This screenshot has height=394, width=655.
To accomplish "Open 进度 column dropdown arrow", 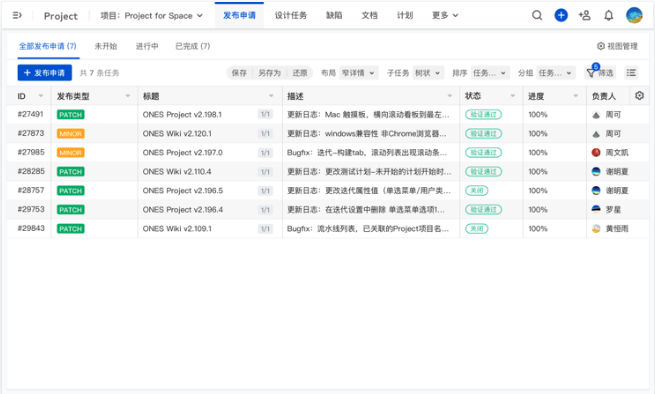I will (x=576, y=96).
